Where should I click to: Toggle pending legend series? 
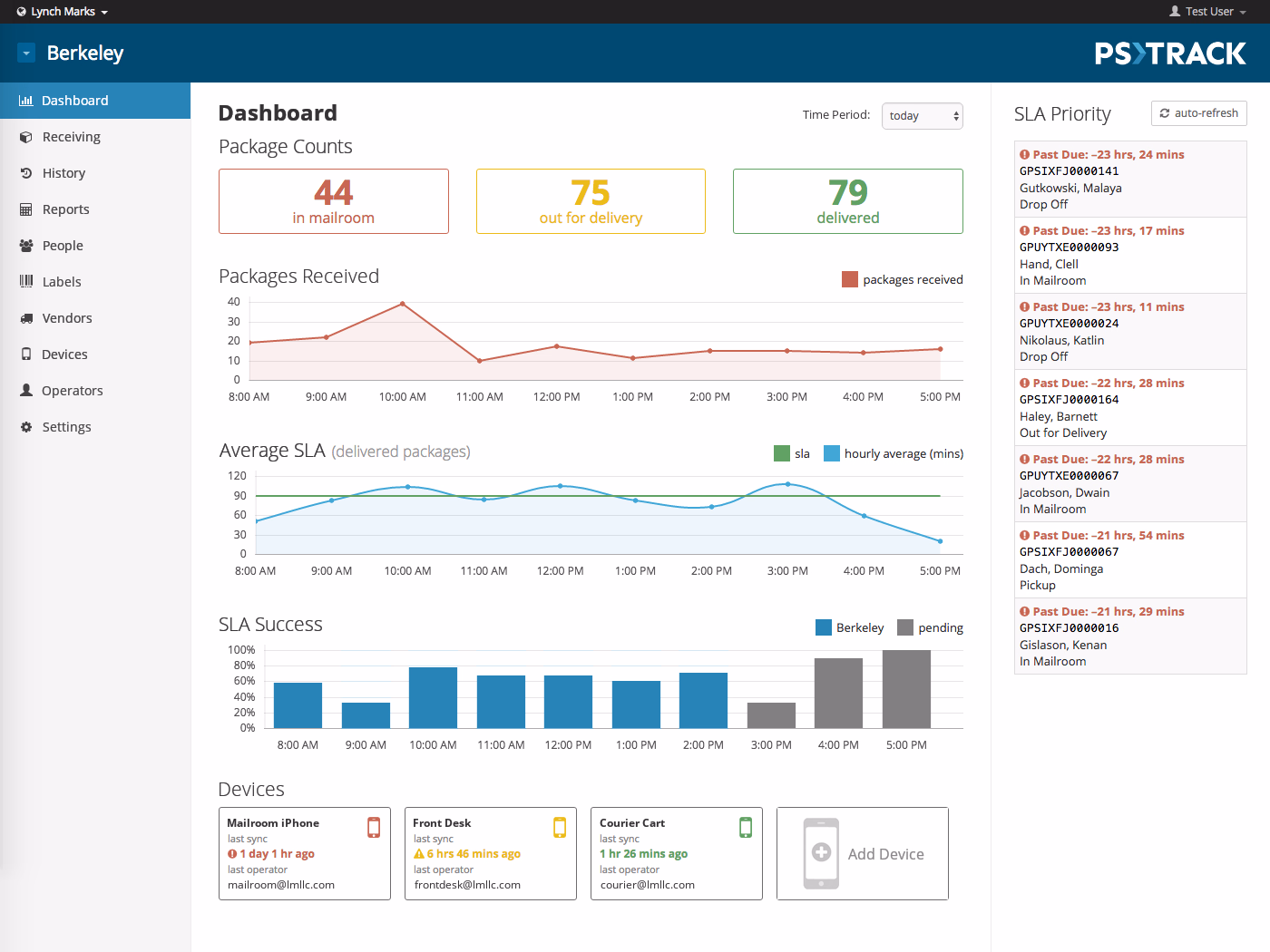pos(930,627)
